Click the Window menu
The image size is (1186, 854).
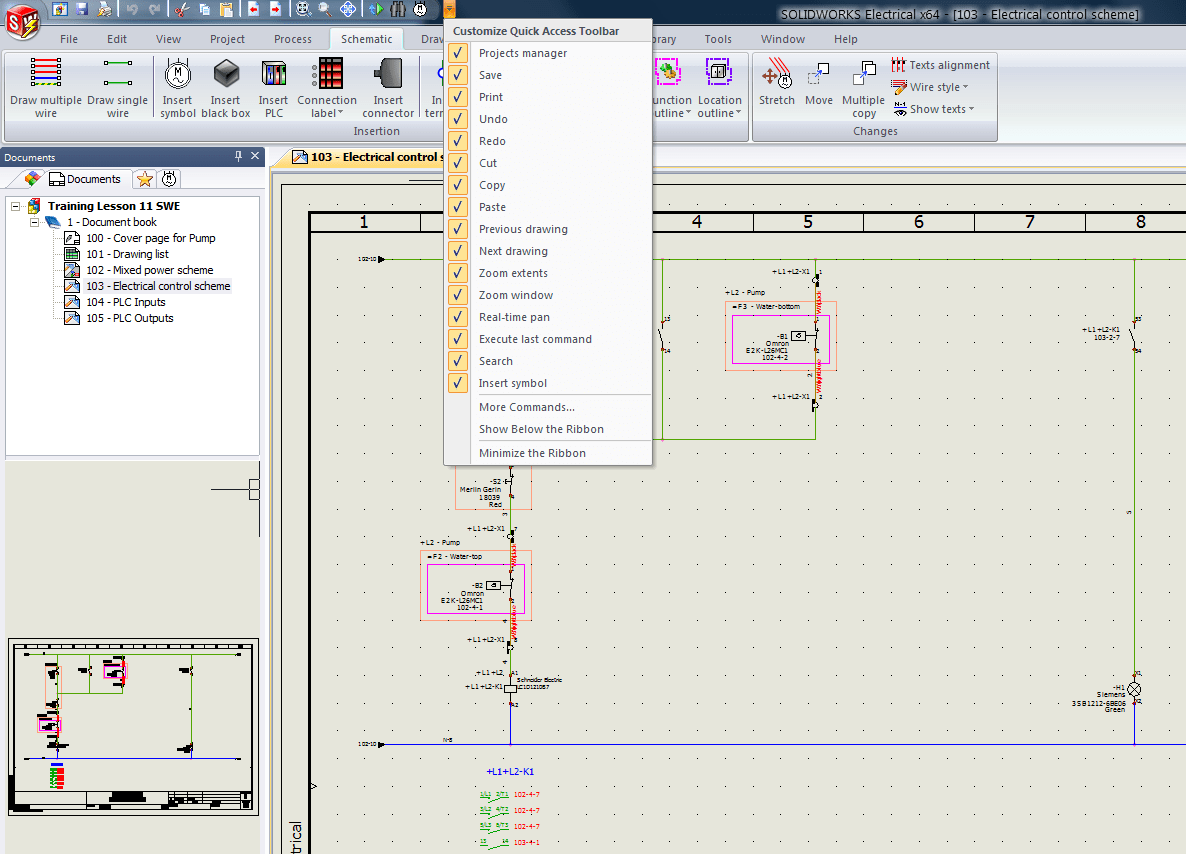(x=783, y=39)
